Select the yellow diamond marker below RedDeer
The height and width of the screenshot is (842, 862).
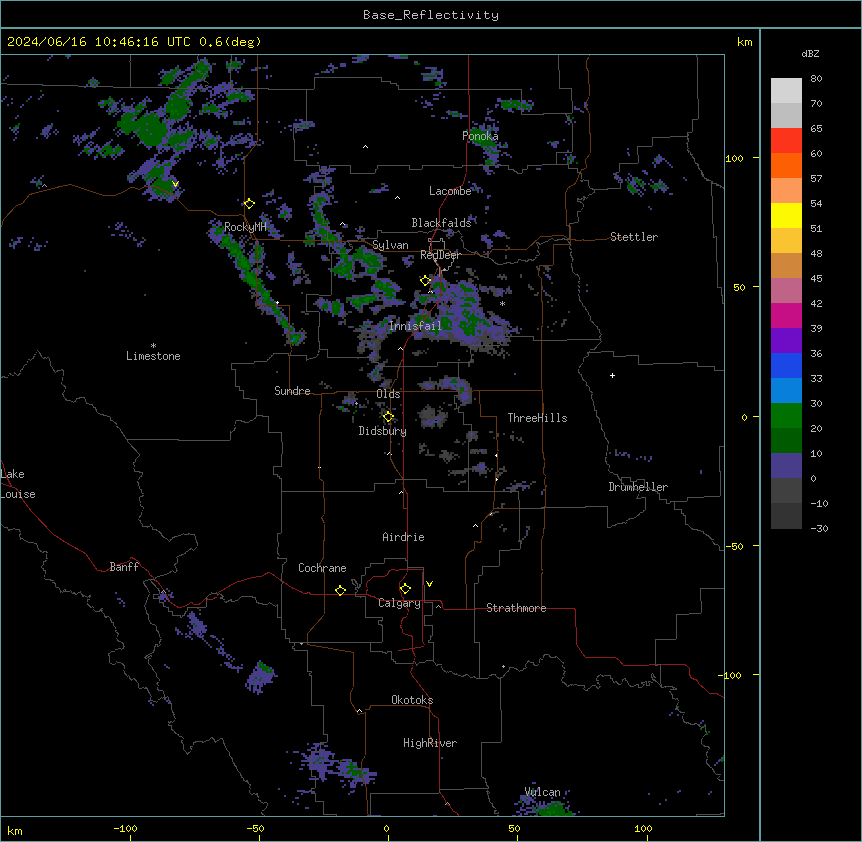point(425,281)
